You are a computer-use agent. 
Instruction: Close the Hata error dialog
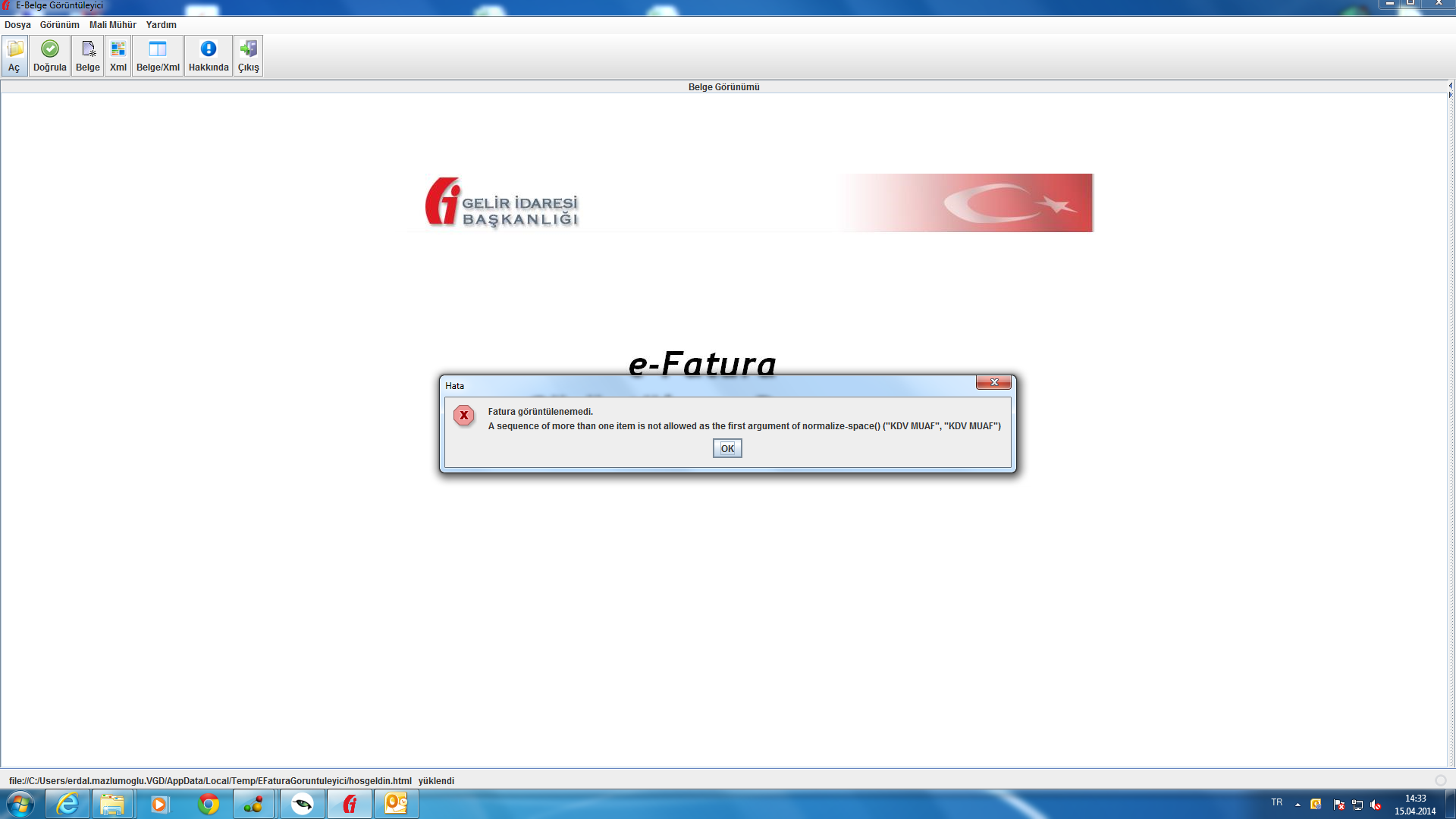pyautogui.click(x=993, y=383)
